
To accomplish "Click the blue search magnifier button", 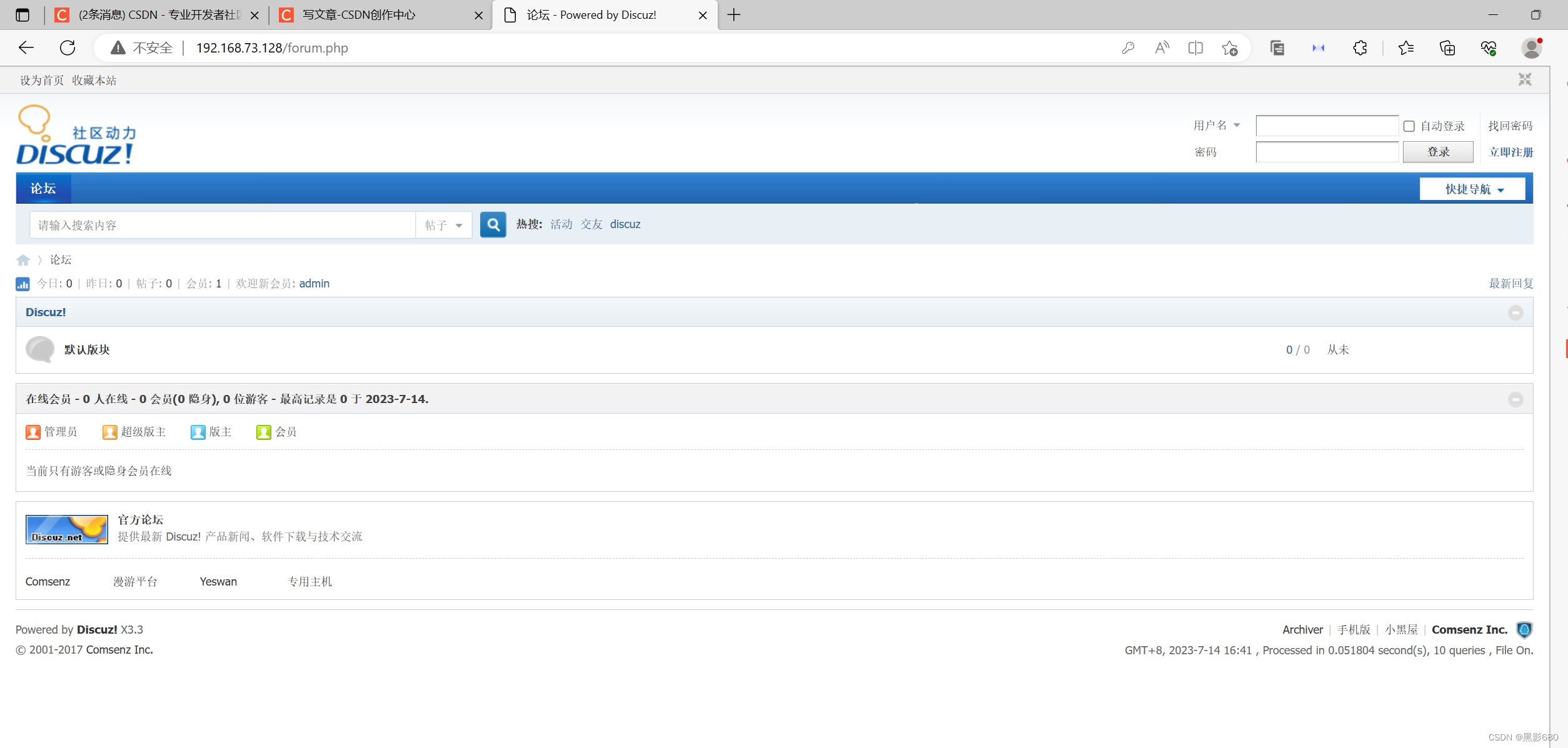I will (x=493, y=224).
